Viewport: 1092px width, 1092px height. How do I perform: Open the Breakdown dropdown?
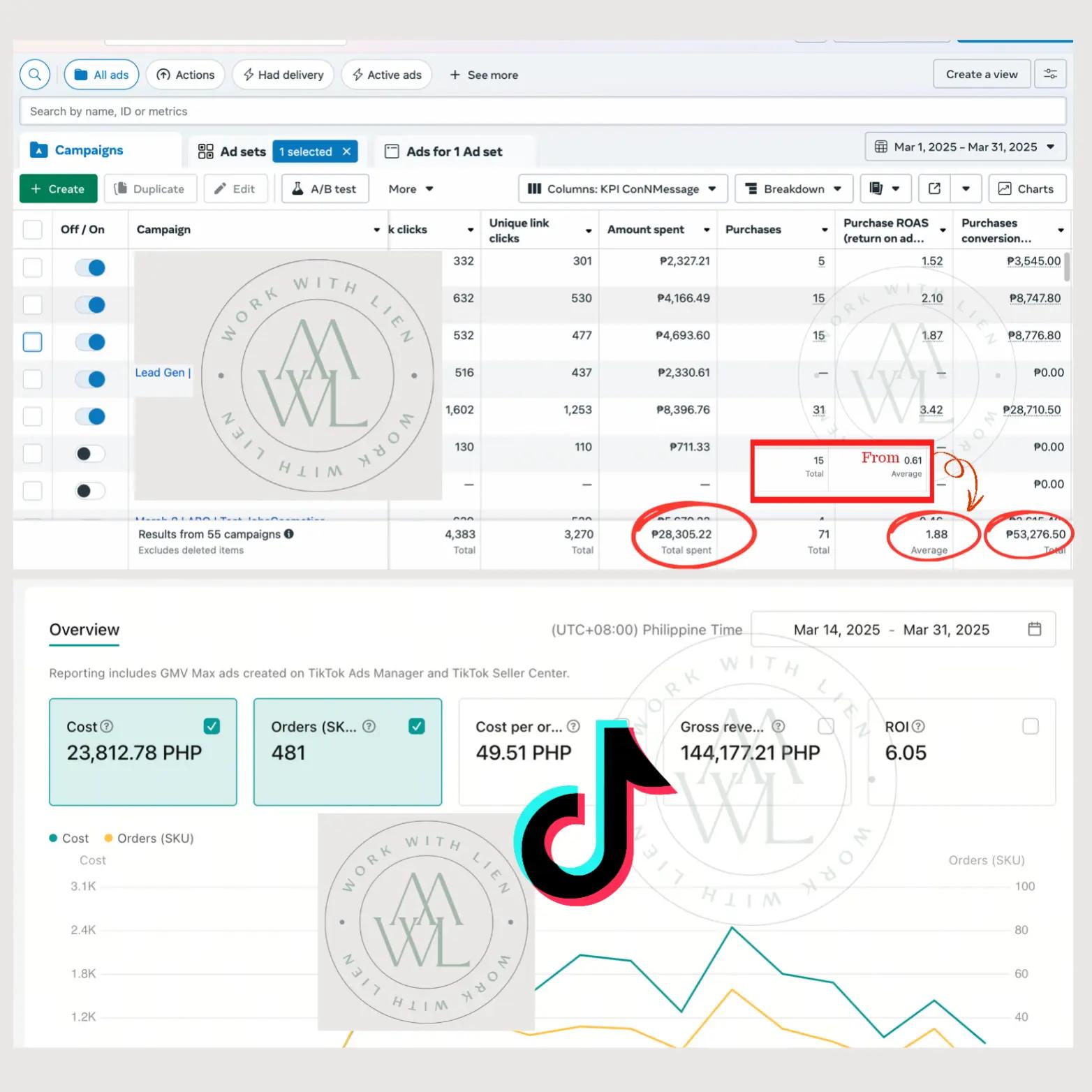click(x=794, y=189)
